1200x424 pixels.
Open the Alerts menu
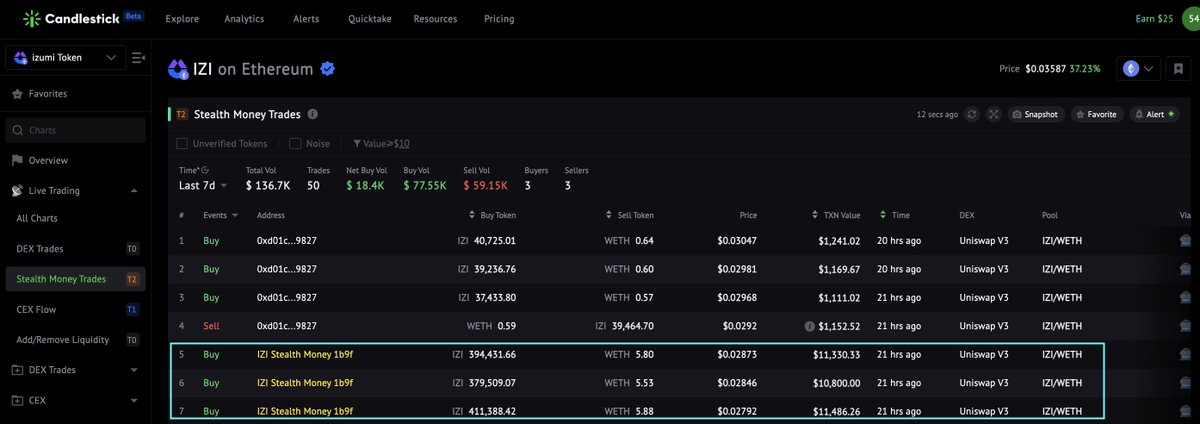coord(307,19)
